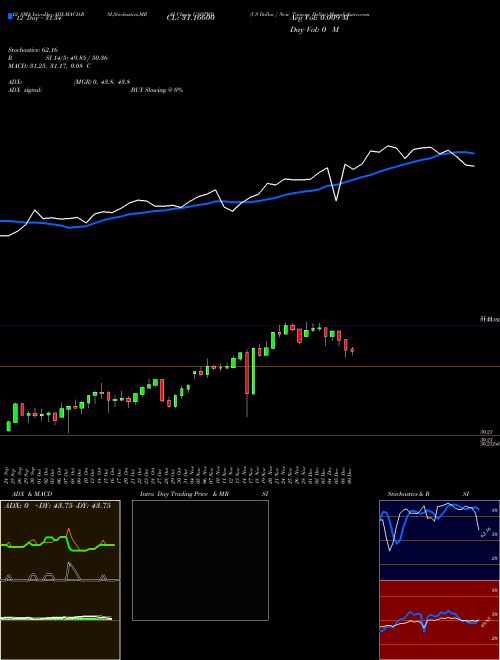Click the 'ADX signal:' label
This screenshot has height=660, width=500.
[24, 90]
